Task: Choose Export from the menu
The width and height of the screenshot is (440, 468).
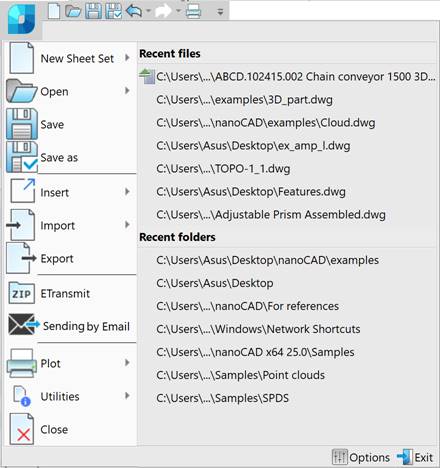Action: [57, 259]
